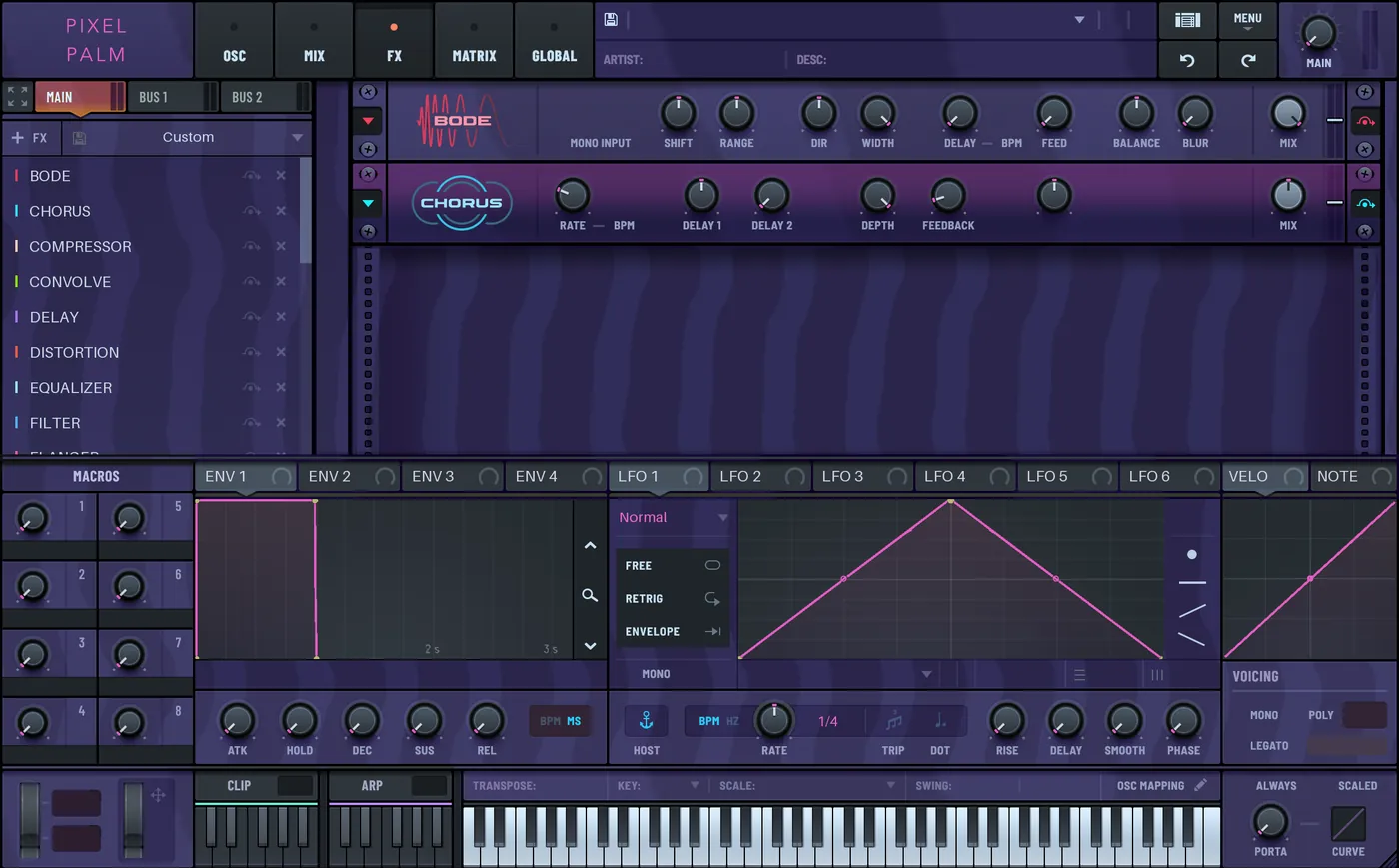This screenshot has height=868, width=1399.
Task: Open the KEY dropdown
Action: [x=694, y=786]
